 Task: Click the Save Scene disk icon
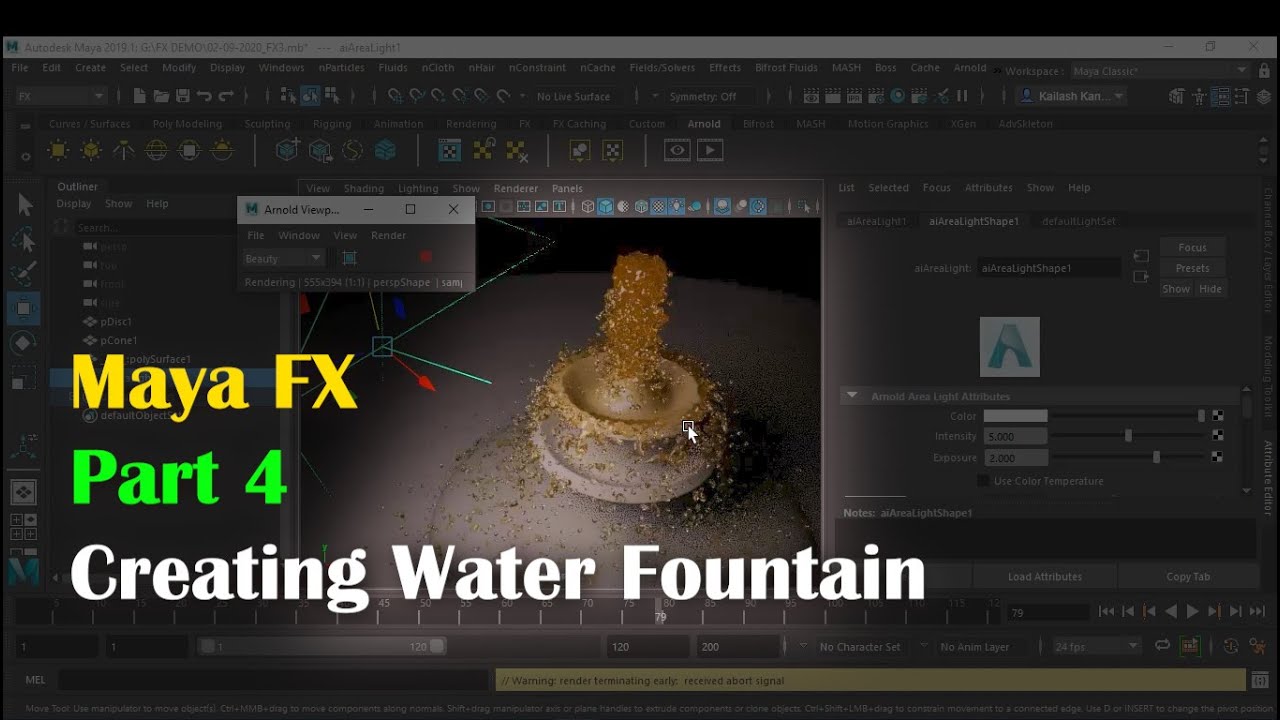183,96
